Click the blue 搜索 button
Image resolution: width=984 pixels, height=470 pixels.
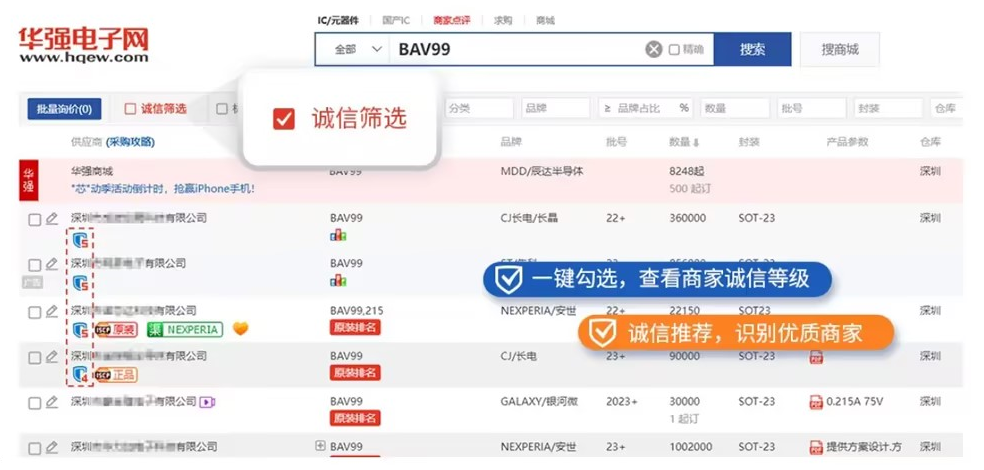click(752, 50)
